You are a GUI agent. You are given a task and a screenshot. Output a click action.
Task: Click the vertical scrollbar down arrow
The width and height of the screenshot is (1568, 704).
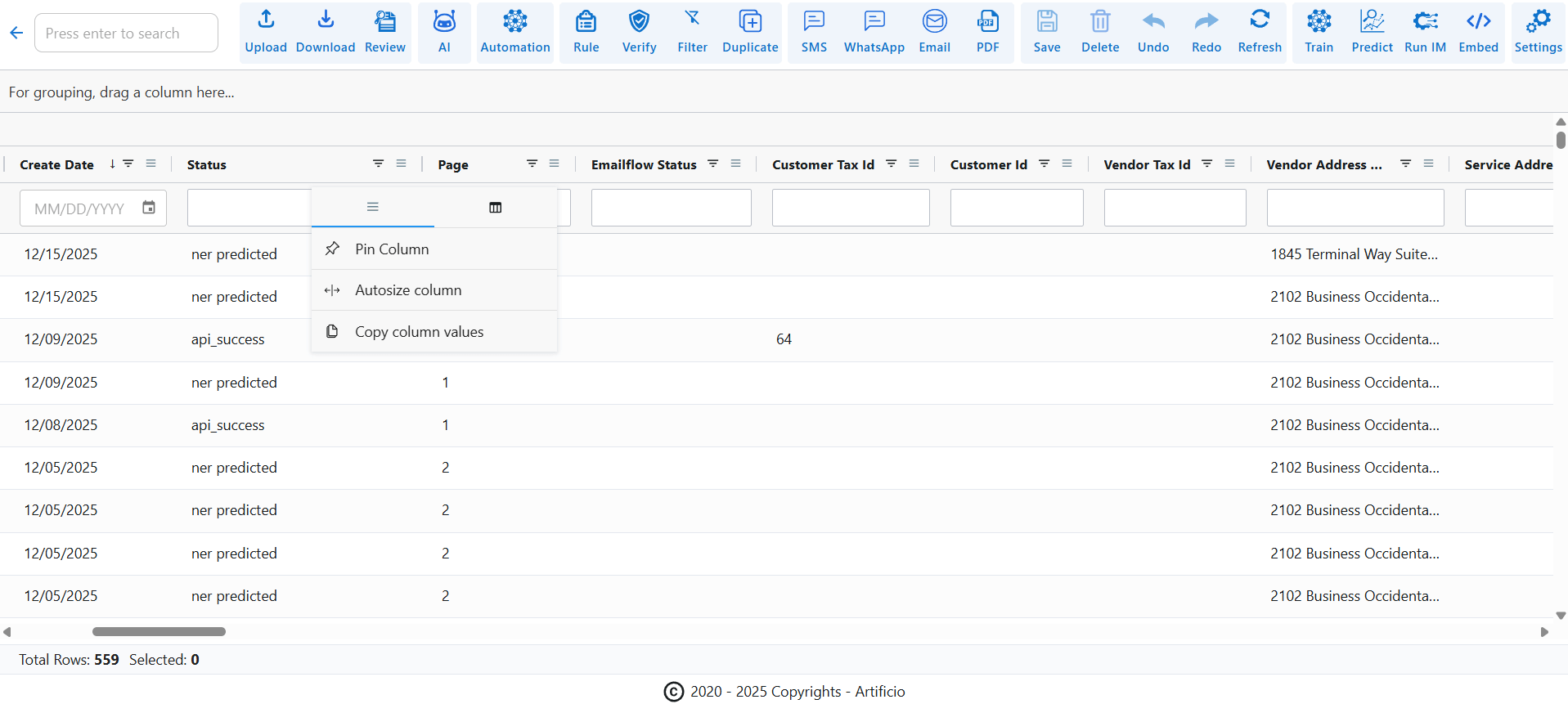[x=1561, y=616]
